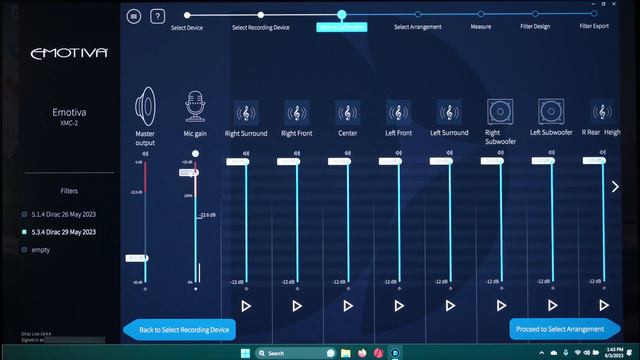Click the Master output speaker icon
Image resolution: width=640 pixels, height=360 pixels.
pyautogui.click(x=145, y=107)
